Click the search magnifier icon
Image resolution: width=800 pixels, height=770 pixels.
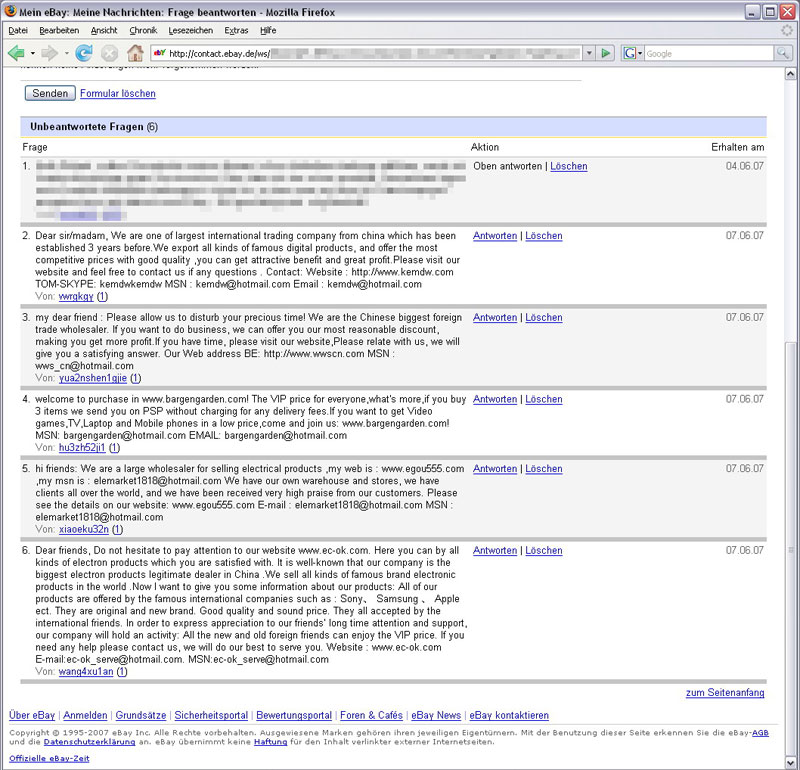click(782, 53)
